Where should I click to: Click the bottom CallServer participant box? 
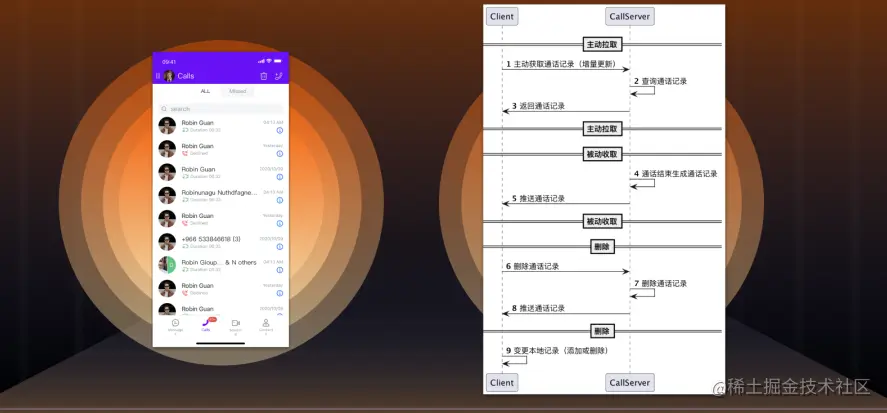click(630, 382)
